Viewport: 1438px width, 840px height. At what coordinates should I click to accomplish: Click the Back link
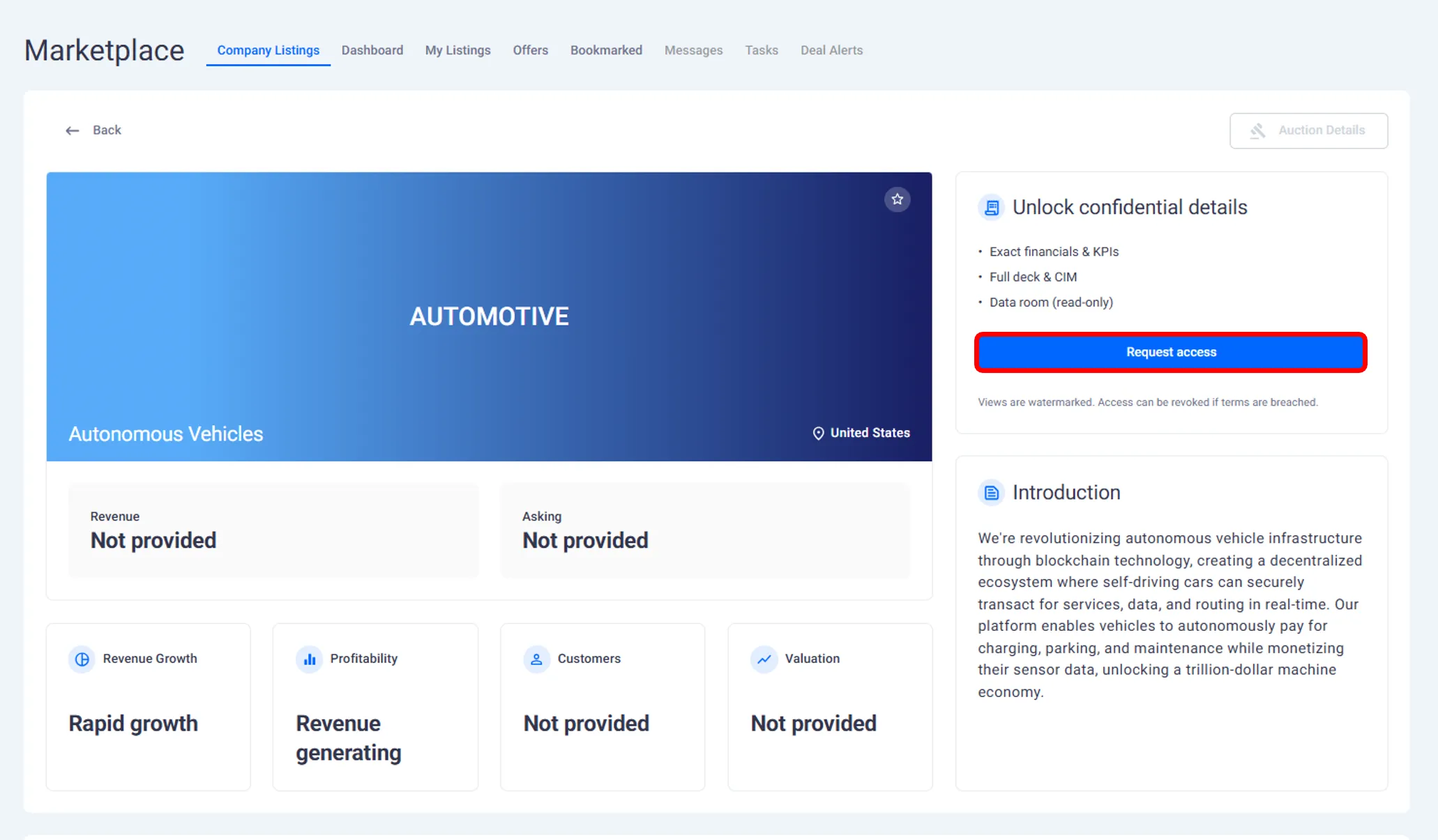tap(107, 130)
